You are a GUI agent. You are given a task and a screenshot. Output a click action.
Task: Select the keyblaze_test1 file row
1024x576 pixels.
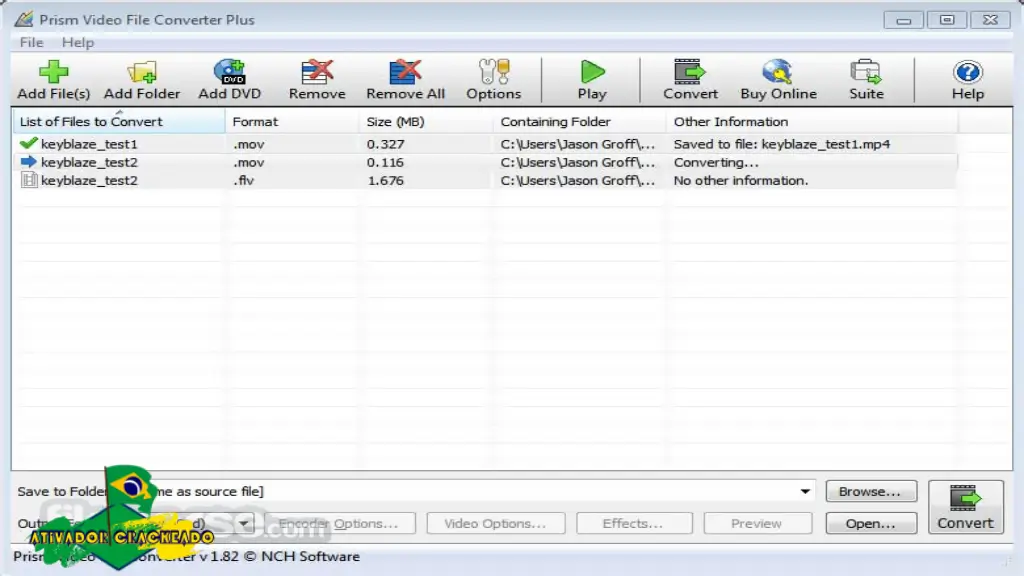tap(485, 144)
